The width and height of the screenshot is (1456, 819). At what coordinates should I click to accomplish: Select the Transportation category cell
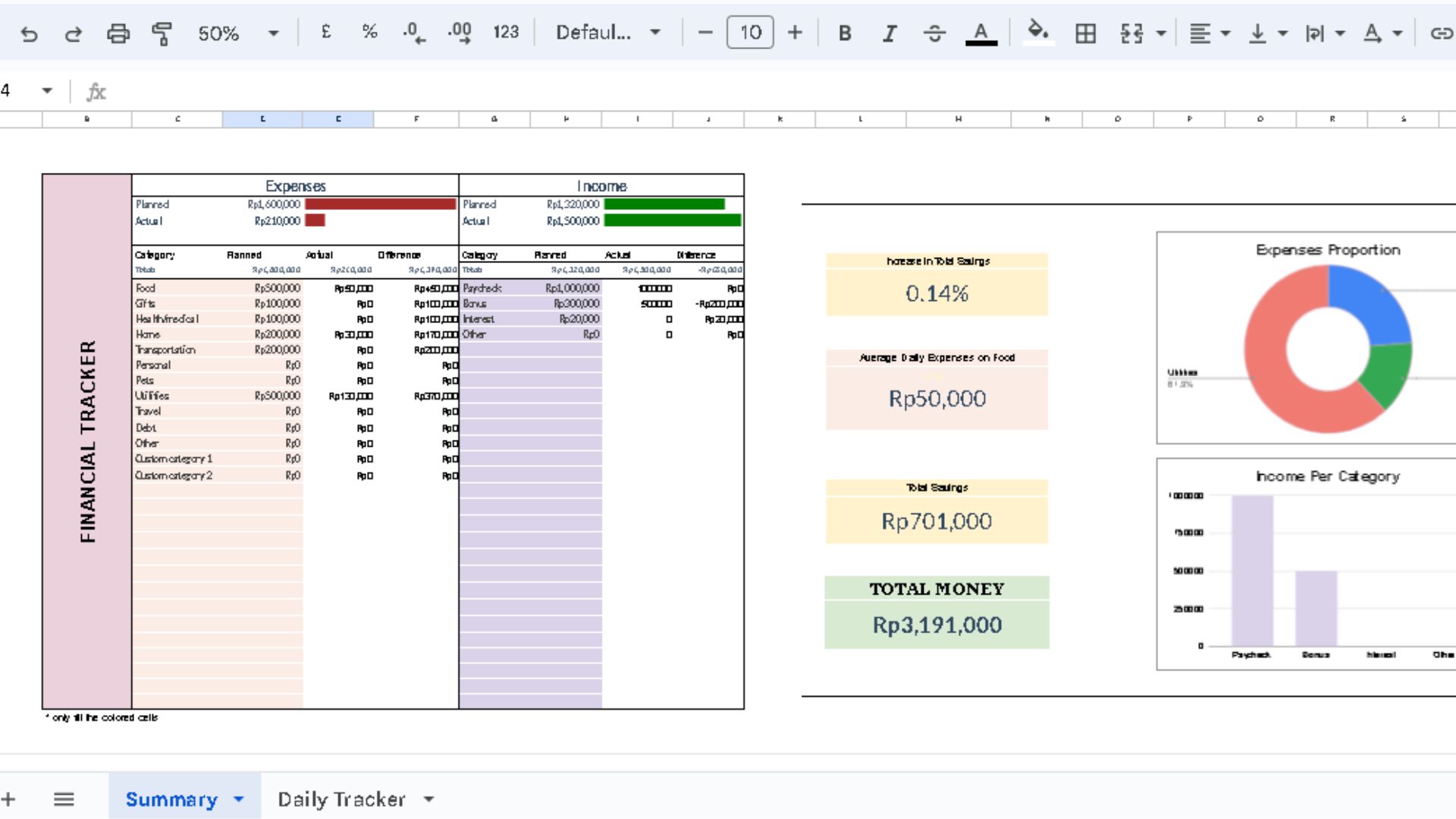pyautogui.click(x=177, y=350)
